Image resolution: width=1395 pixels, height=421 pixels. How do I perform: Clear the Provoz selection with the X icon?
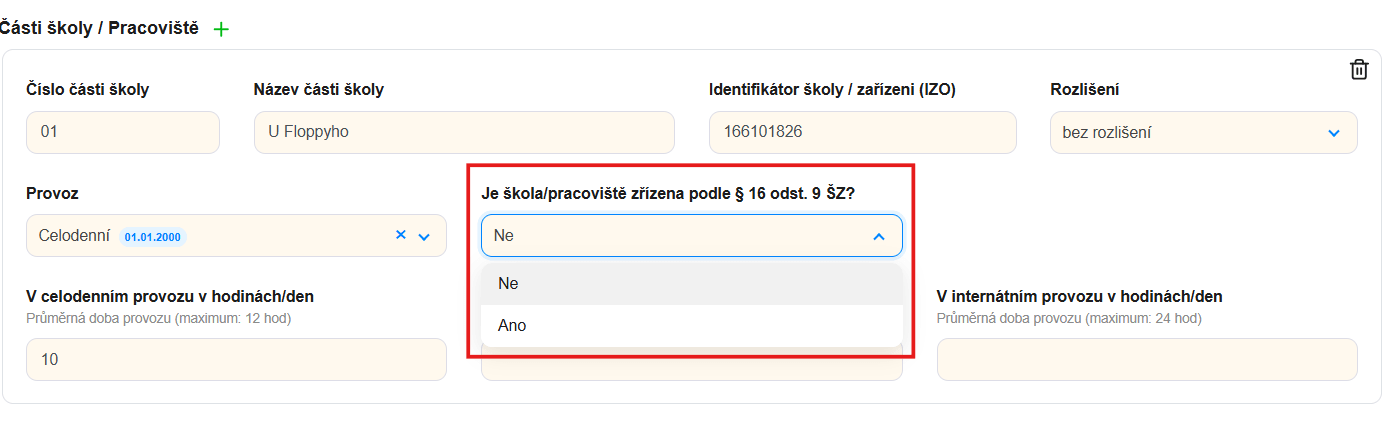[401, 236]
